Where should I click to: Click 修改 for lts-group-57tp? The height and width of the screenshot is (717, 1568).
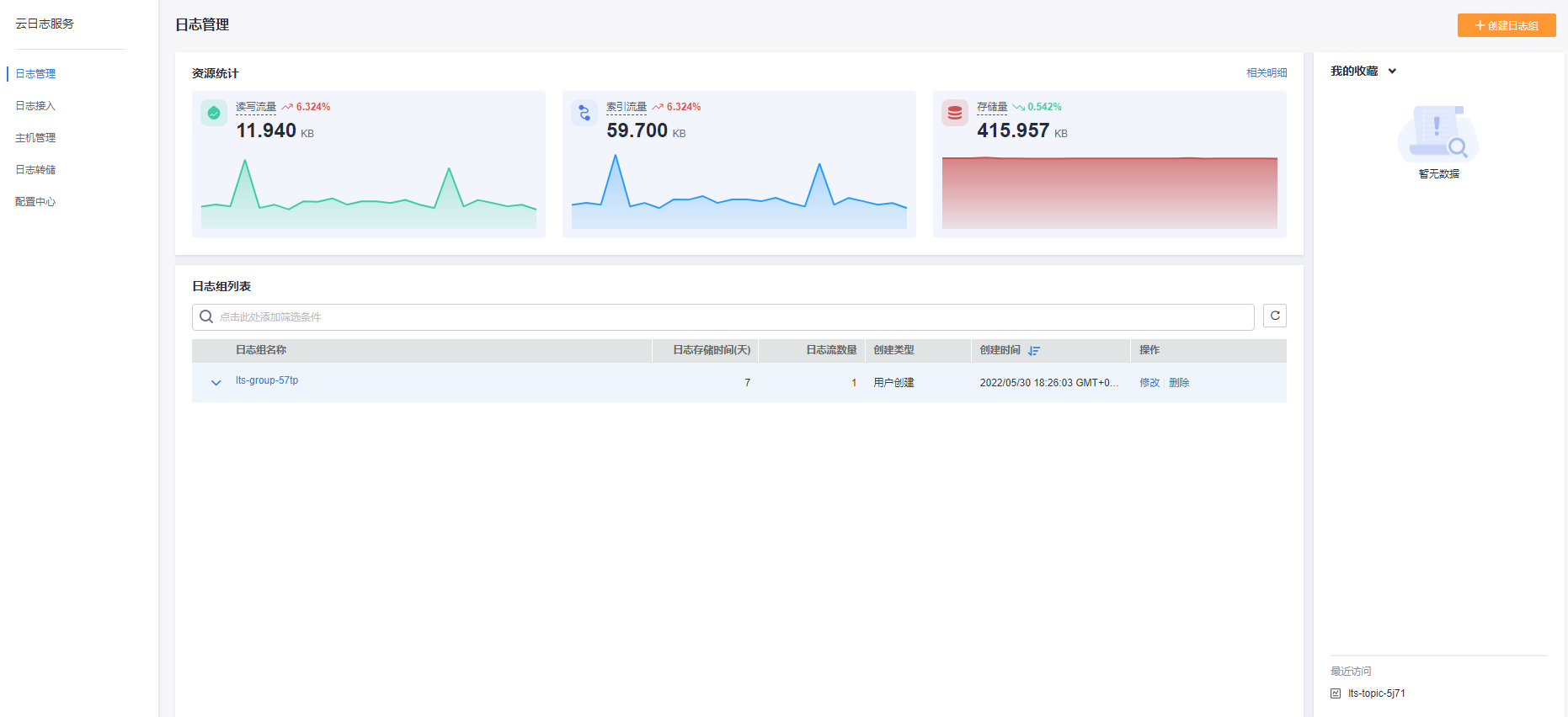click(x=1149, y=383)
